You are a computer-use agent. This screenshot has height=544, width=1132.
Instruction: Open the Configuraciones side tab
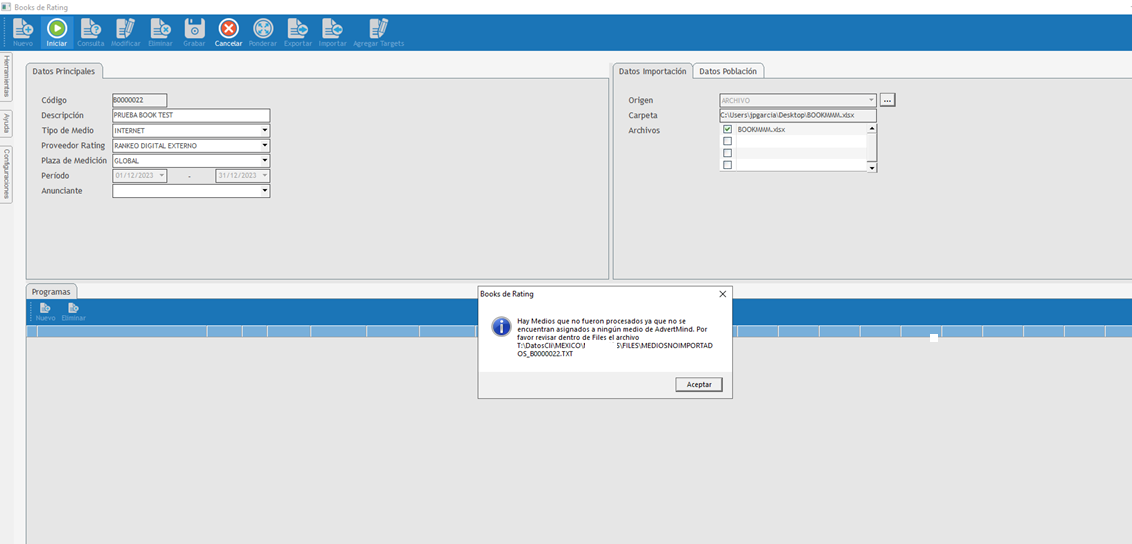[6, 174]
